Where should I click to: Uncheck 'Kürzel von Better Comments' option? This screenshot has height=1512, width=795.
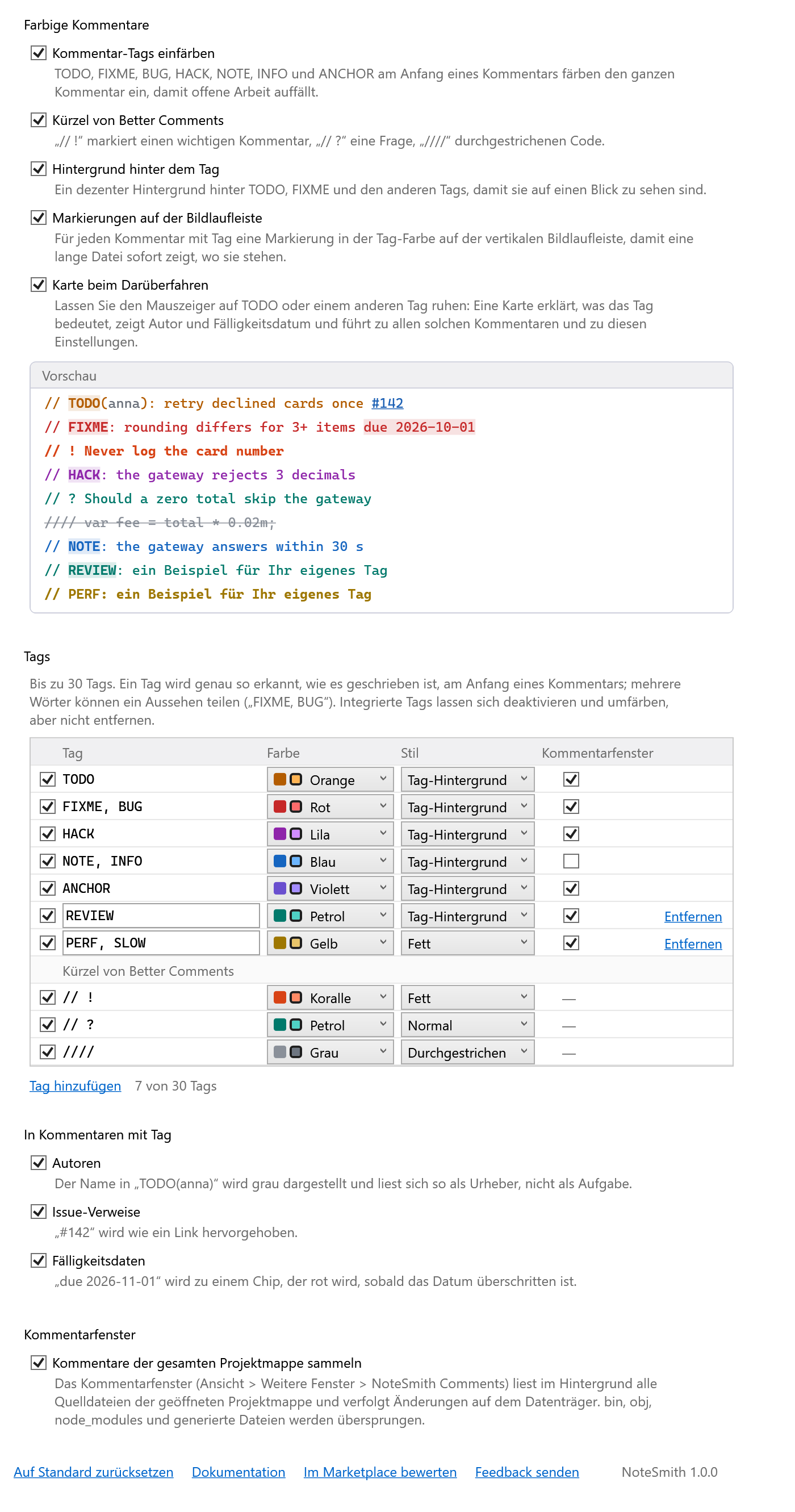pos(39,120)
